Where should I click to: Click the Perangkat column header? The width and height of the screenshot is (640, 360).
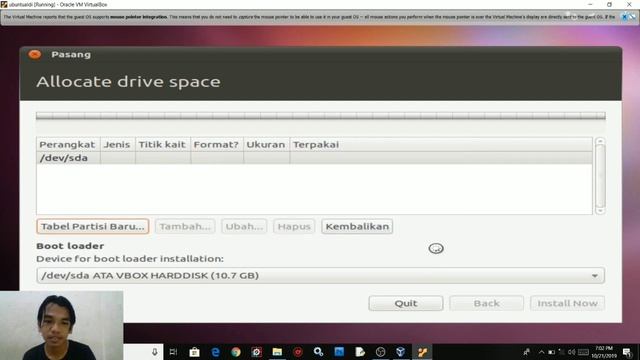[x=68, y=144]
